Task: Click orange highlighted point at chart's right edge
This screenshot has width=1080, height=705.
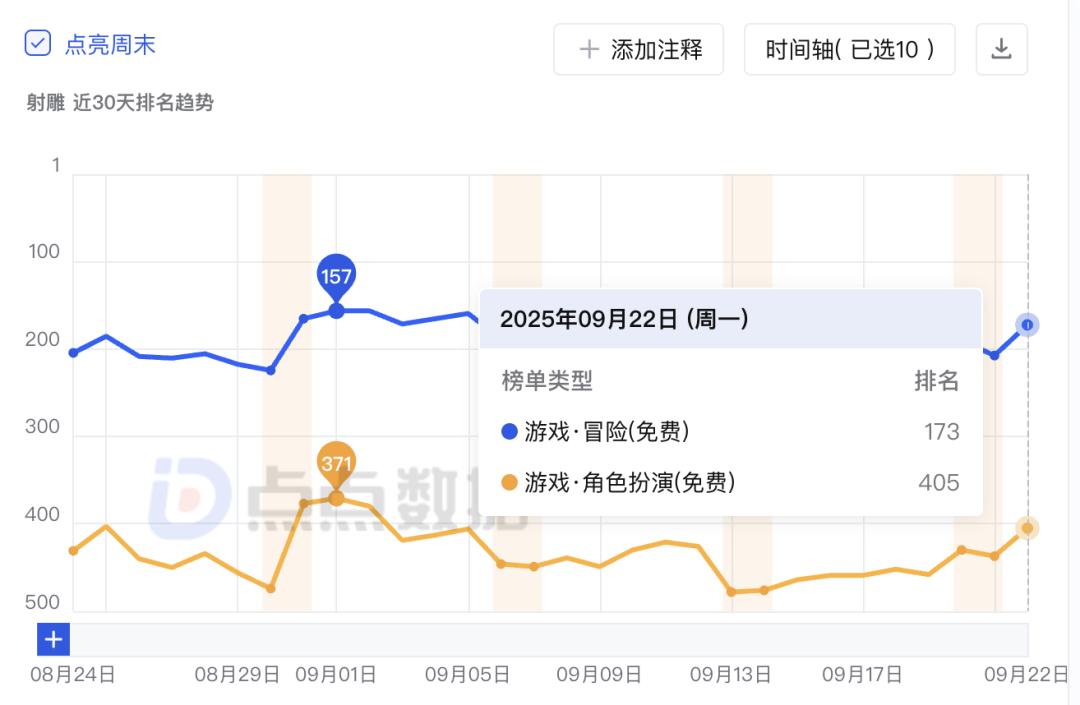Action: [x=1027, y=528]
